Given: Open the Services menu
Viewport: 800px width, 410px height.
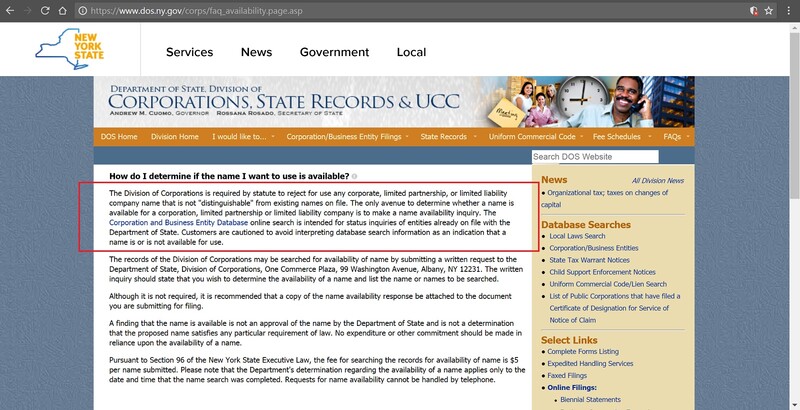Looking at the screenshot, I should [x=189, y=52].
